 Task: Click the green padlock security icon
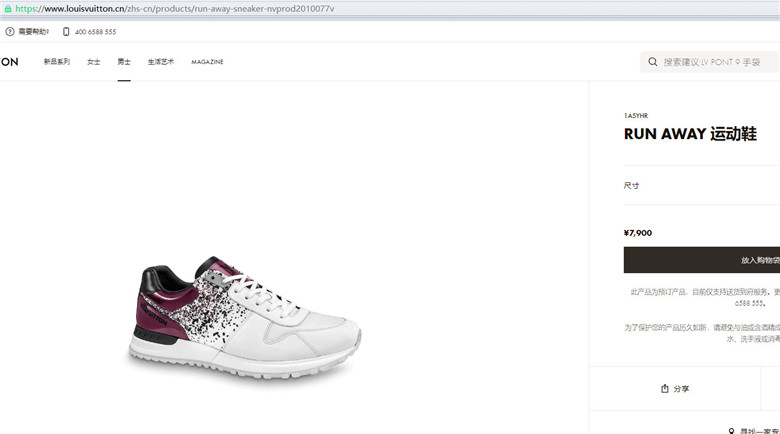tap(7, 8)
